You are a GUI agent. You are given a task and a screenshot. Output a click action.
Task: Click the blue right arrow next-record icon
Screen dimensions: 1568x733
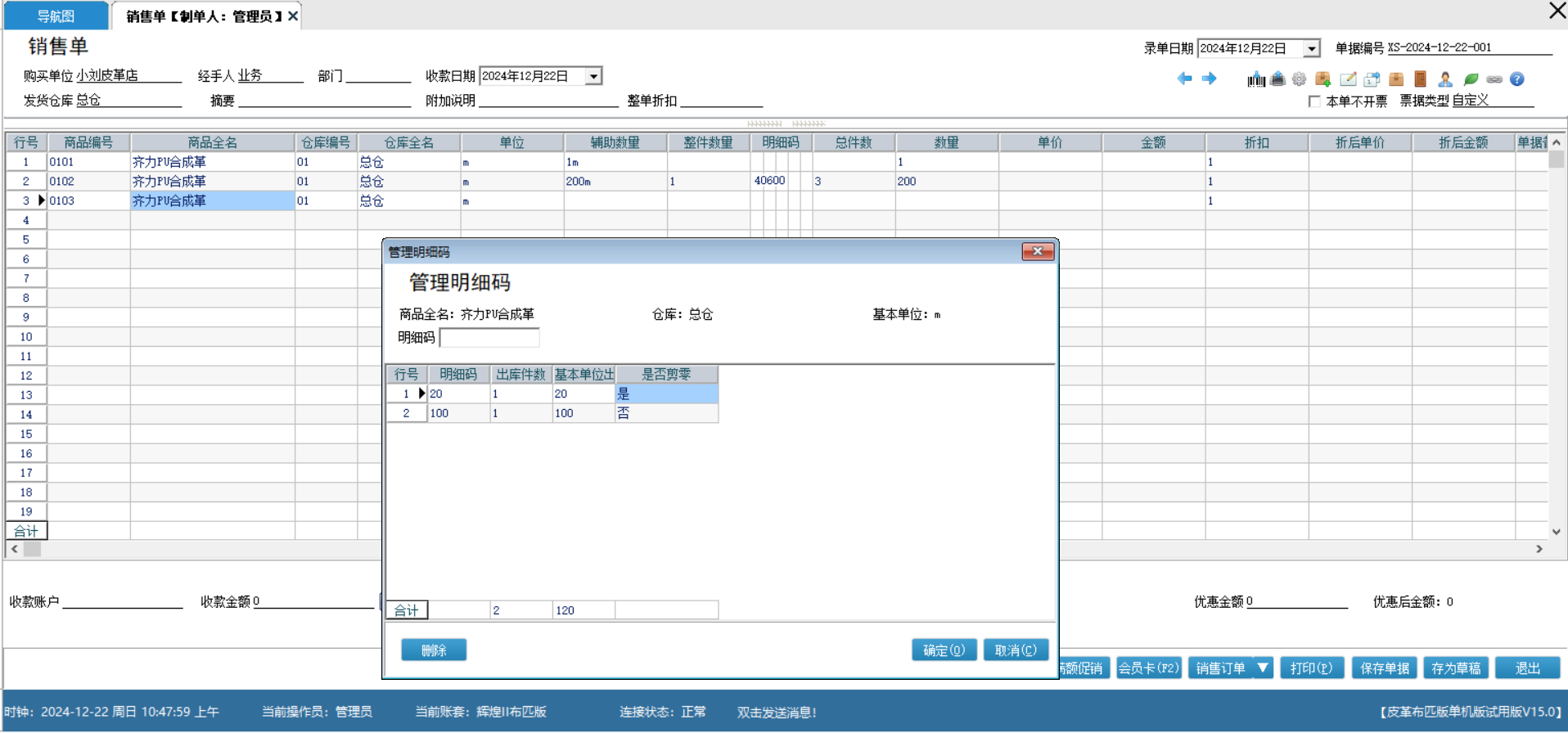[x=1209, y=79]
